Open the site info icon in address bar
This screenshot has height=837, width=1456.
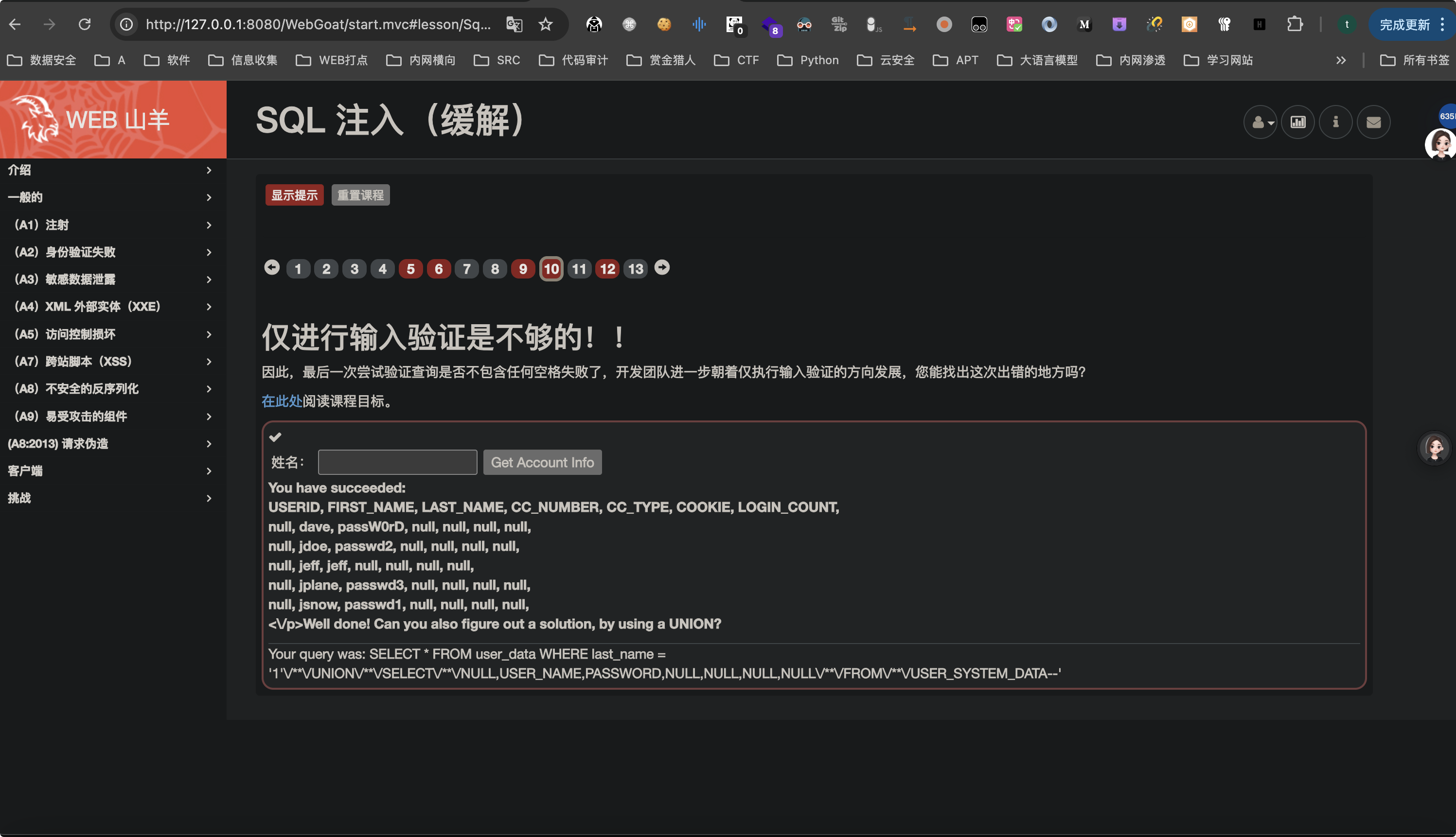click(126, 24)
